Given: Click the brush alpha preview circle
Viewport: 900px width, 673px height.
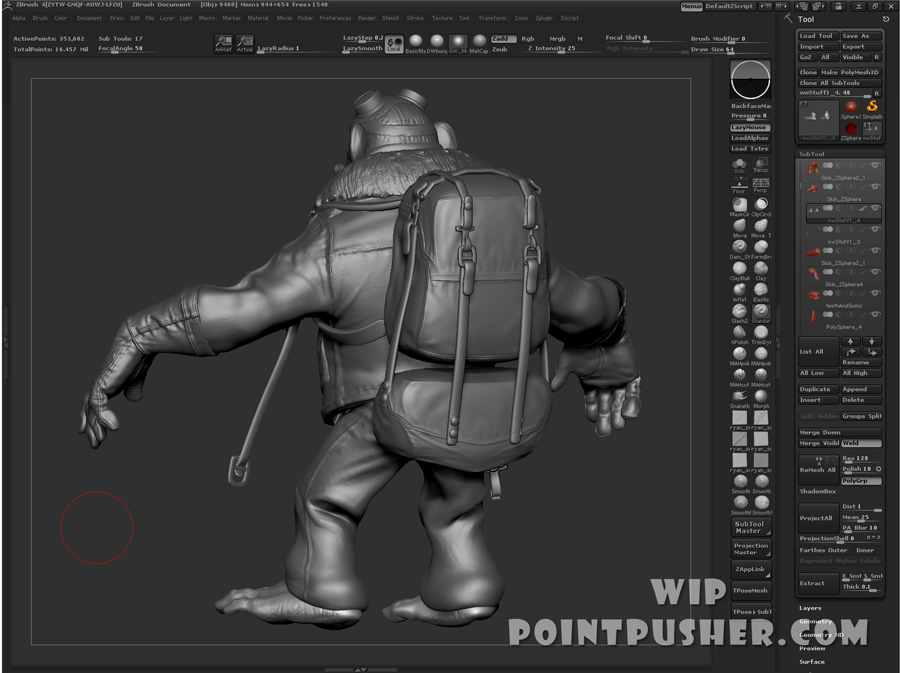Looking at the screenshot, I should click(x=750, y=79).
